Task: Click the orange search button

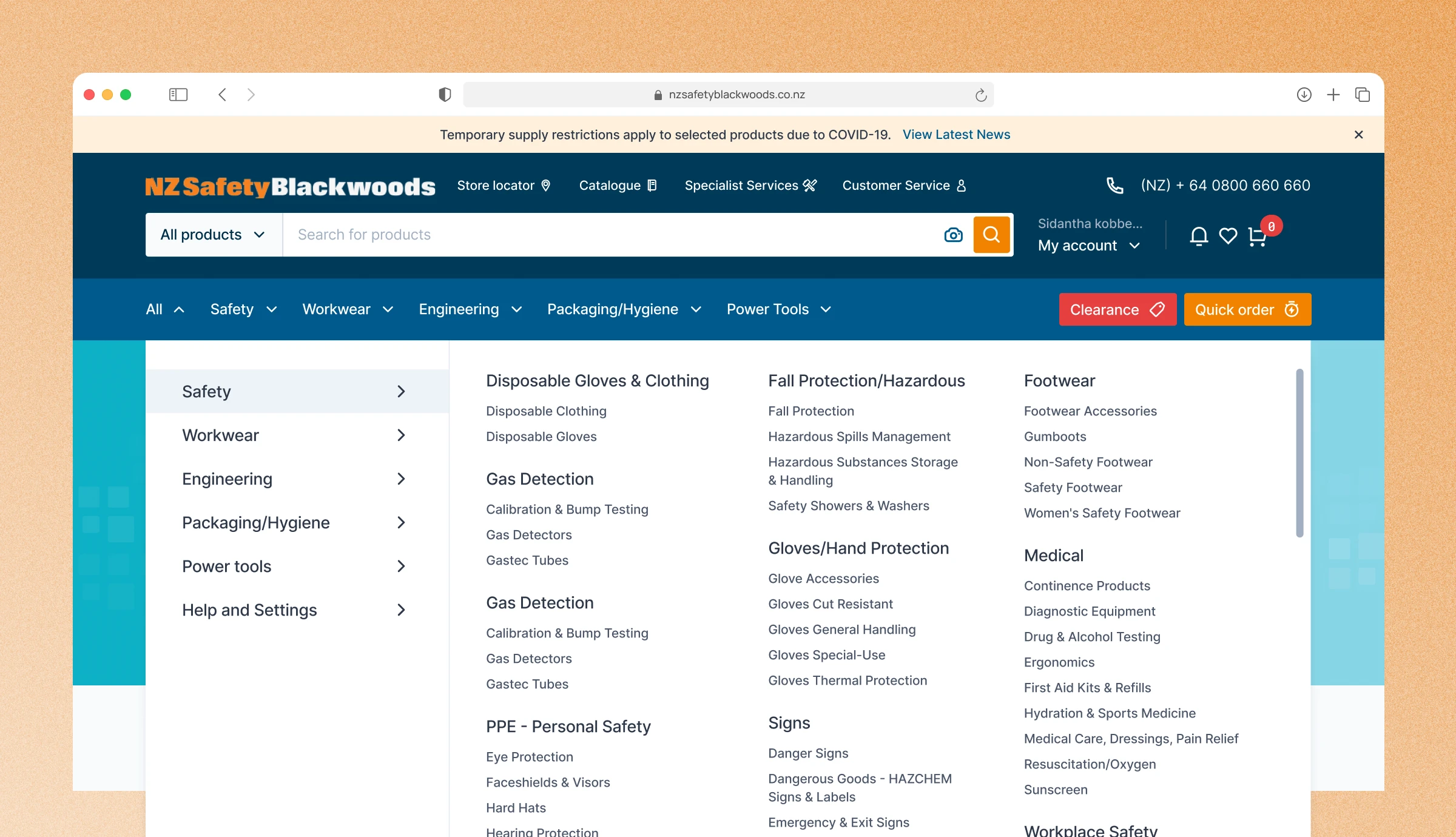Action: coord(991,235)
